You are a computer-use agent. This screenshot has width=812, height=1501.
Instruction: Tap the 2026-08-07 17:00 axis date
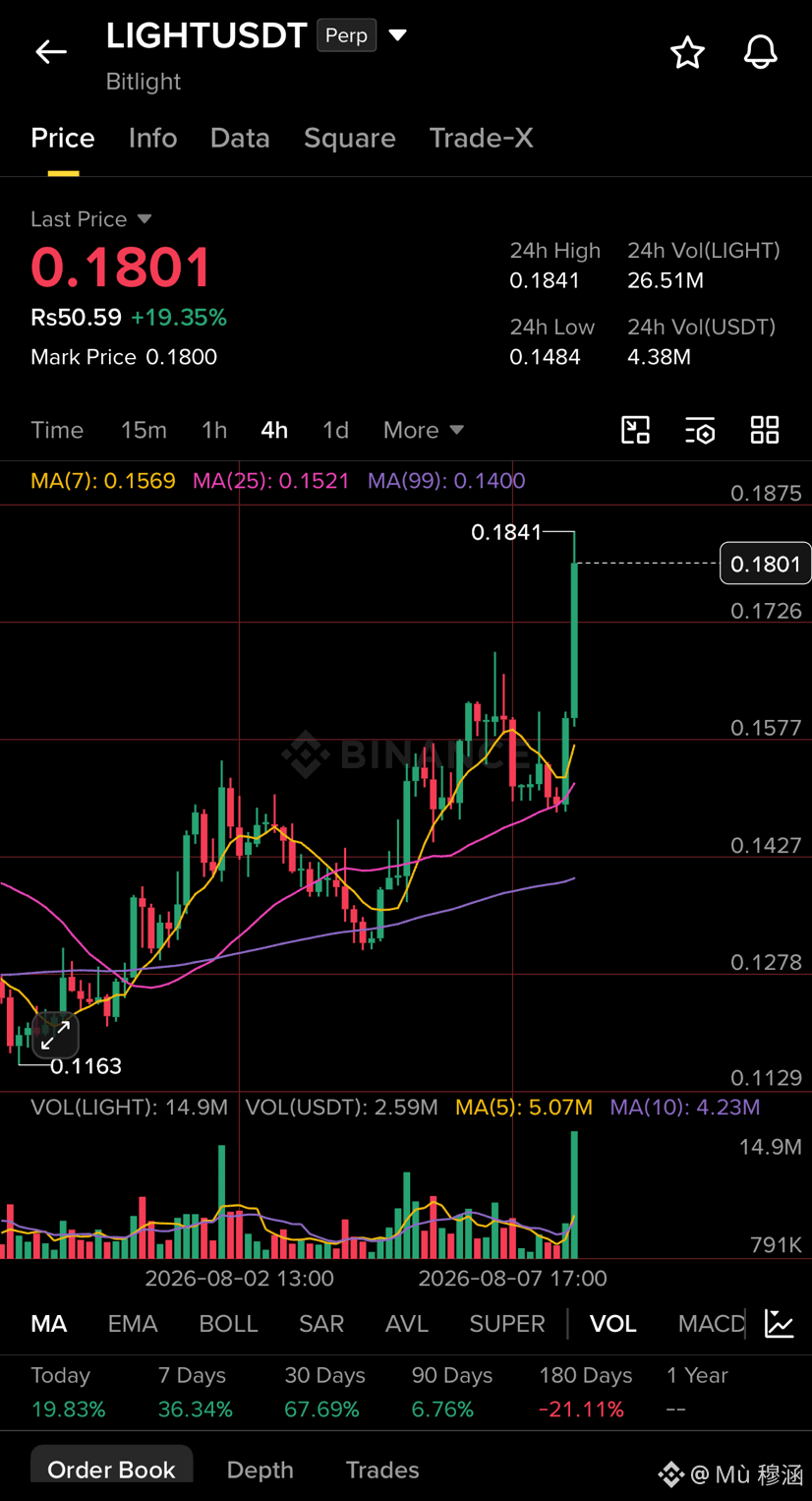click(512, 1279)
